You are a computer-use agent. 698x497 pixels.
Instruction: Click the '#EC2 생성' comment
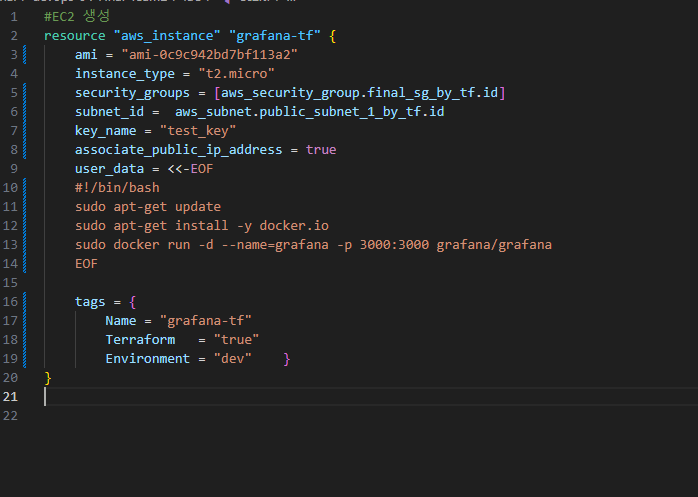click(x=77, y=17)
